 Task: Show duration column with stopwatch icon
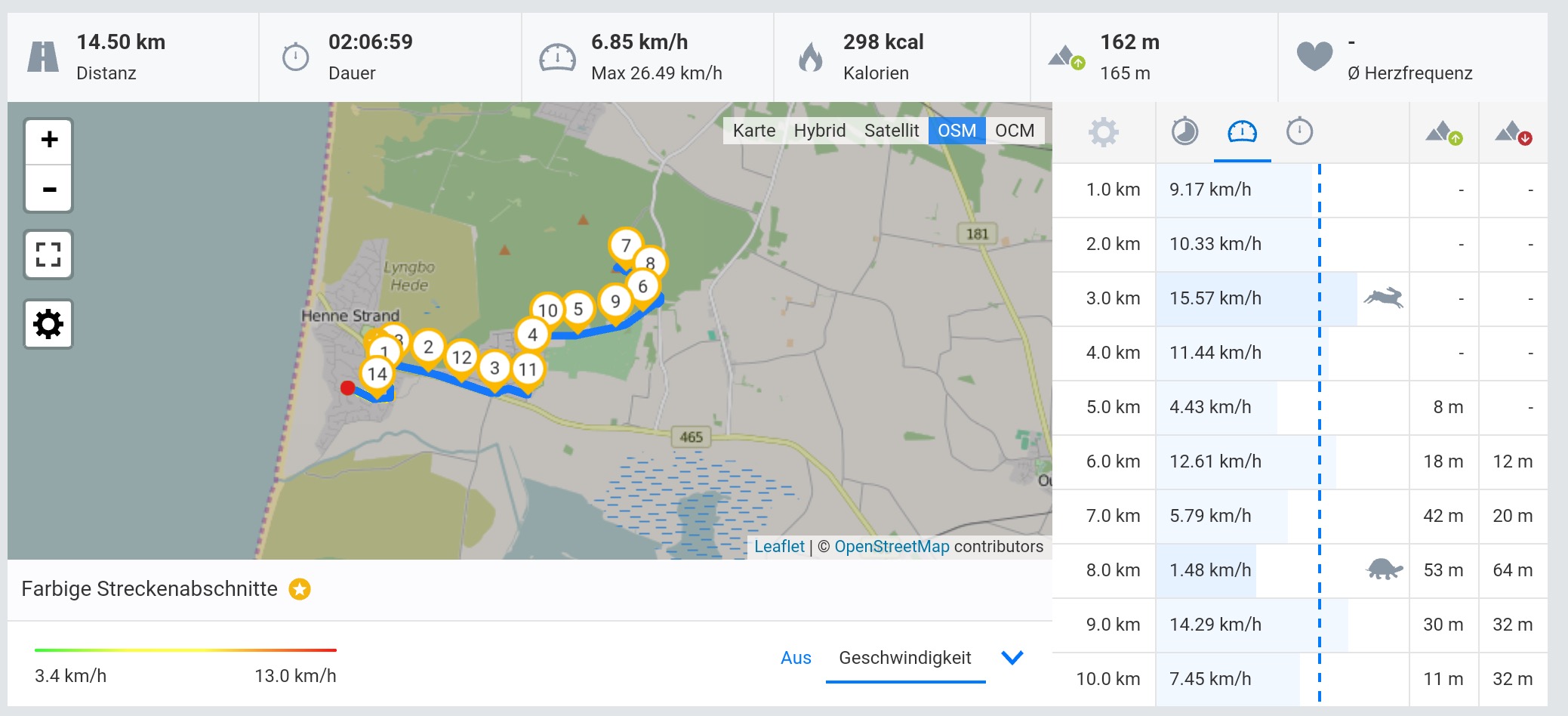tap(1299, 132)
